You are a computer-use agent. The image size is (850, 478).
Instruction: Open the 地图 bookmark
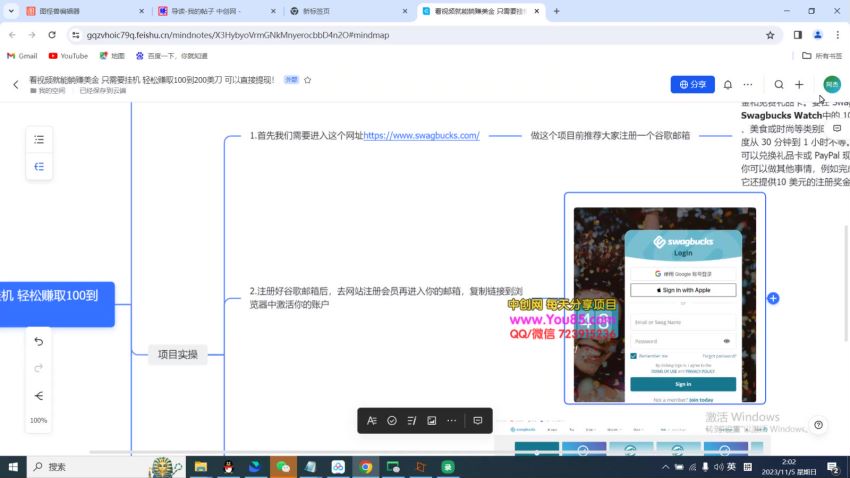(112, 56)
